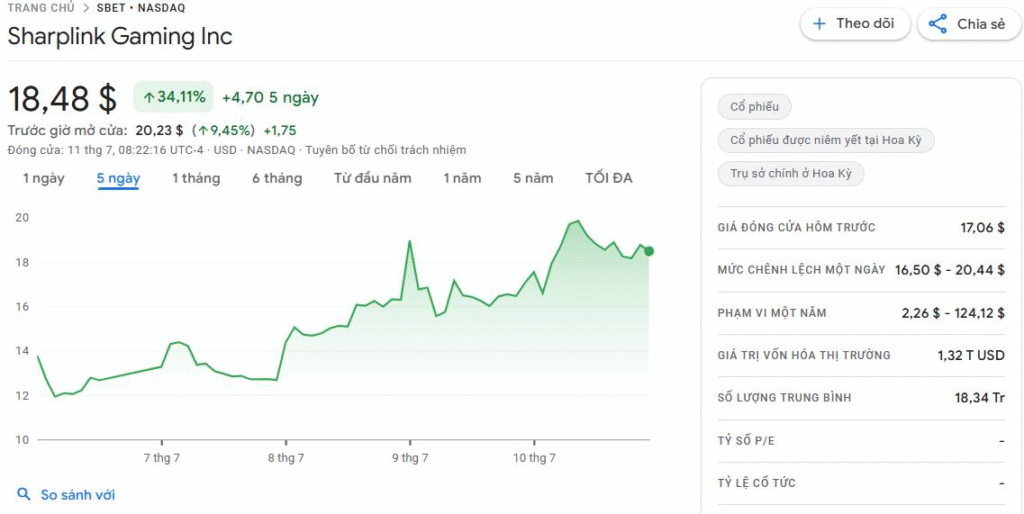The height and width of the screenshot is (514, 1024).
Task: Click the green up-arrow 34,11% badge
Action: coord(174,97)
